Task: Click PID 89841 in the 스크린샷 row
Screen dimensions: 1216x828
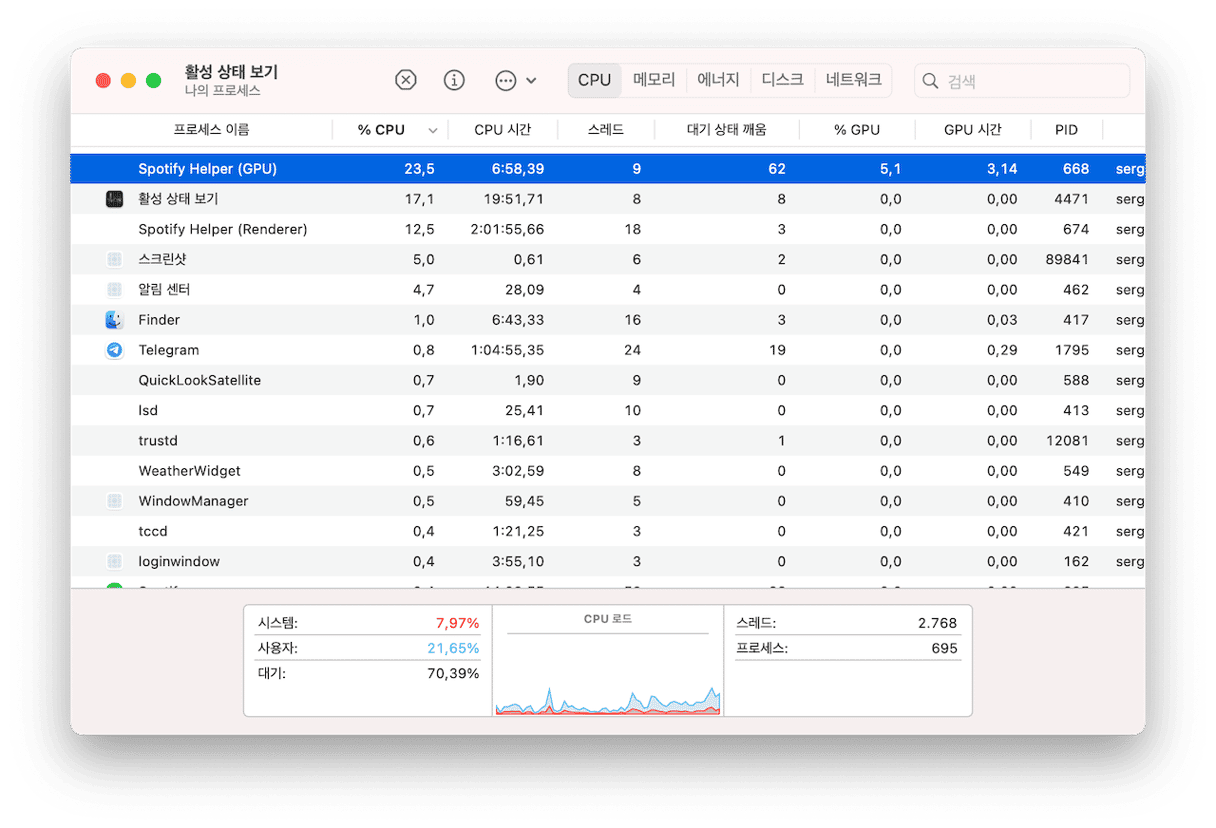Action: click(1066, 259)
